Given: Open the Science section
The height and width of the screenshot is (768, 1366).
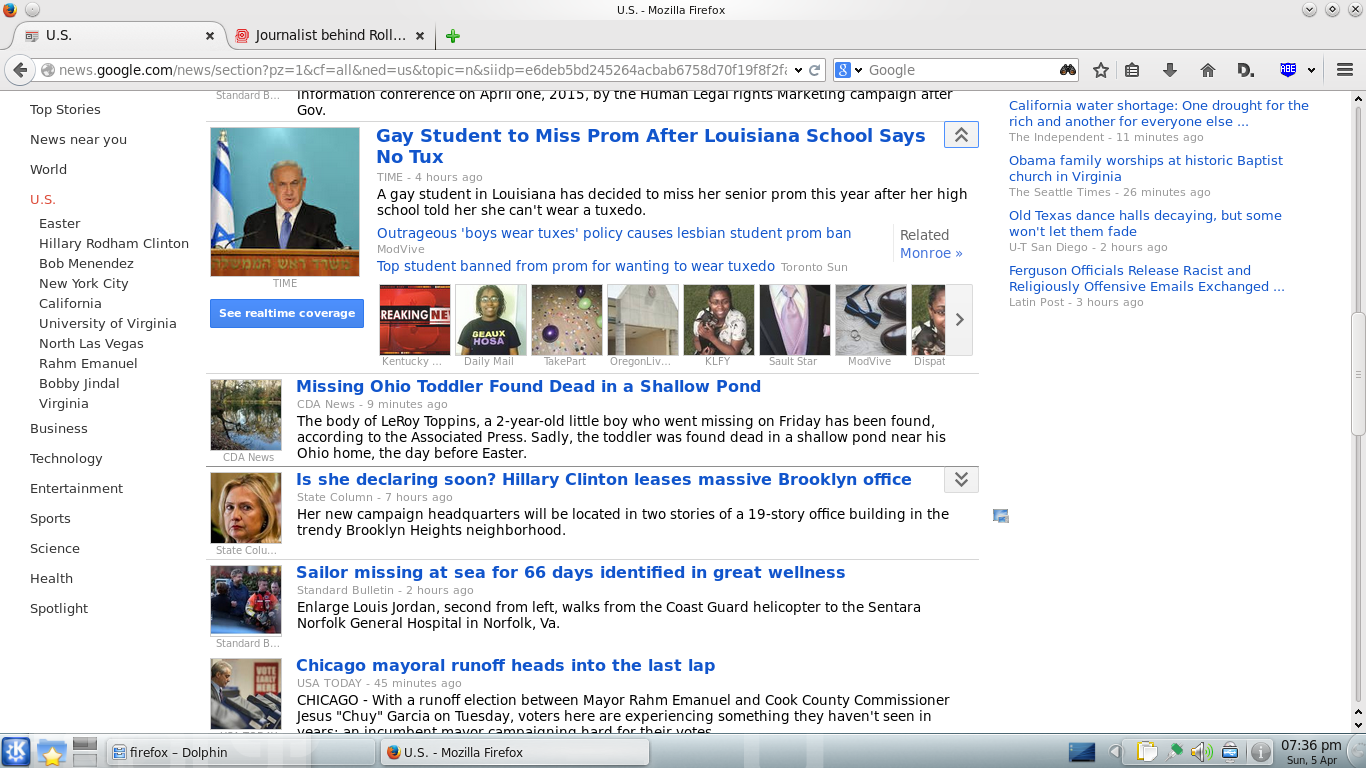Looking at the screenshot, I should (55, 548).
